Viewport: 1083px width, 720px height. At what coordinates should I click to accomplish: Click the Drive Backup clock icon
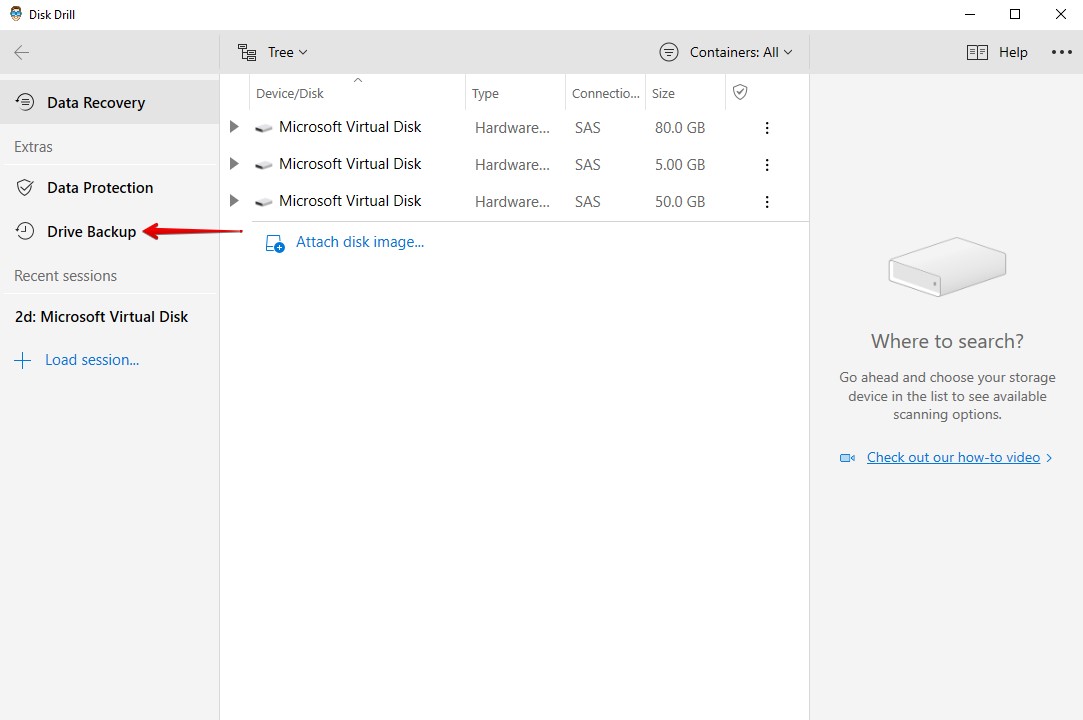pyautogui.click(x=25, y=231)
